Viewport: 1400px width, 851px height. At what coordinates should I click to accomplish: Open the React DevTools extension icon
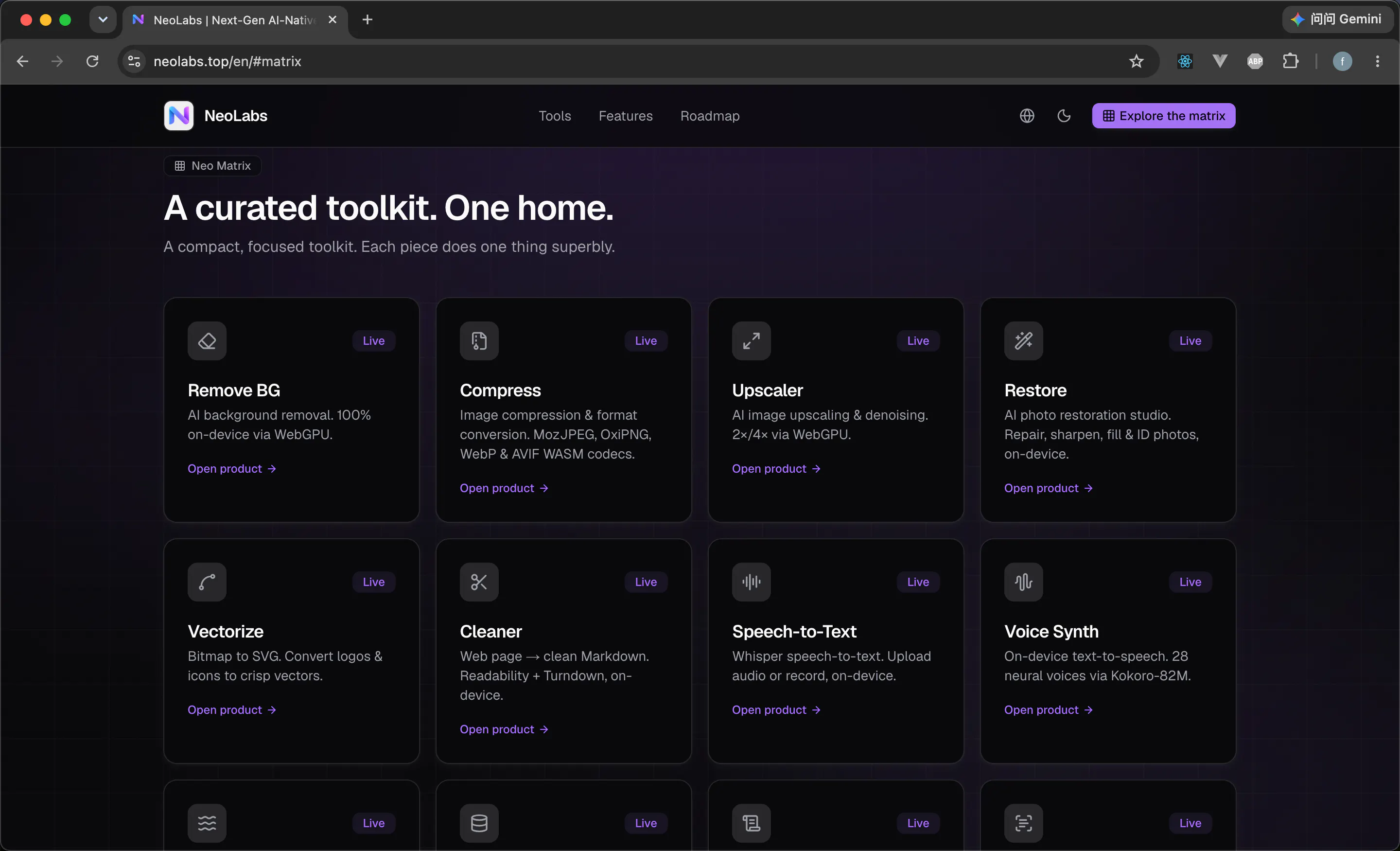click(x=1185, y=61)
